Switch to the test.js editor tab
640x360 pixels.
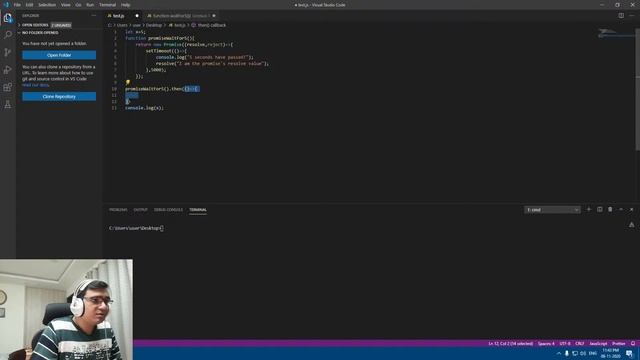click(122, 16)
